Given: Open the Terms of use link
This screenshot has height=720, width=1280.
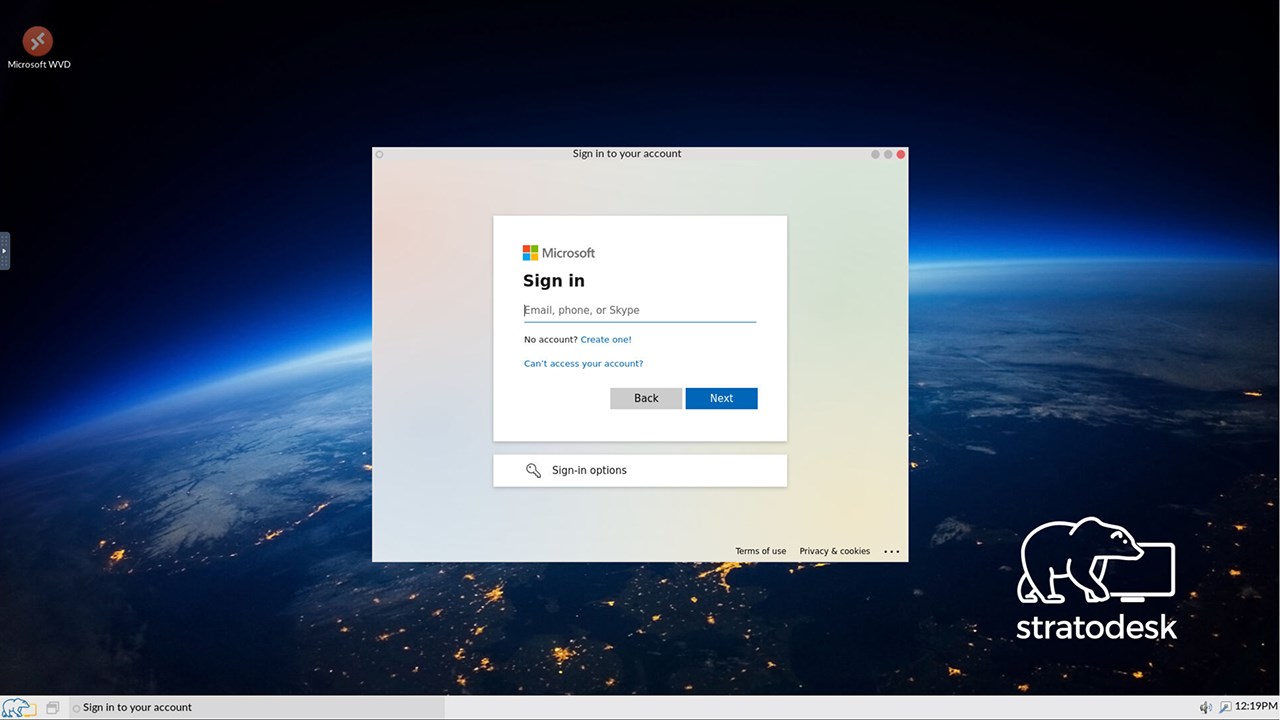Looking at the screenshot, I should [x=761, y=551].
